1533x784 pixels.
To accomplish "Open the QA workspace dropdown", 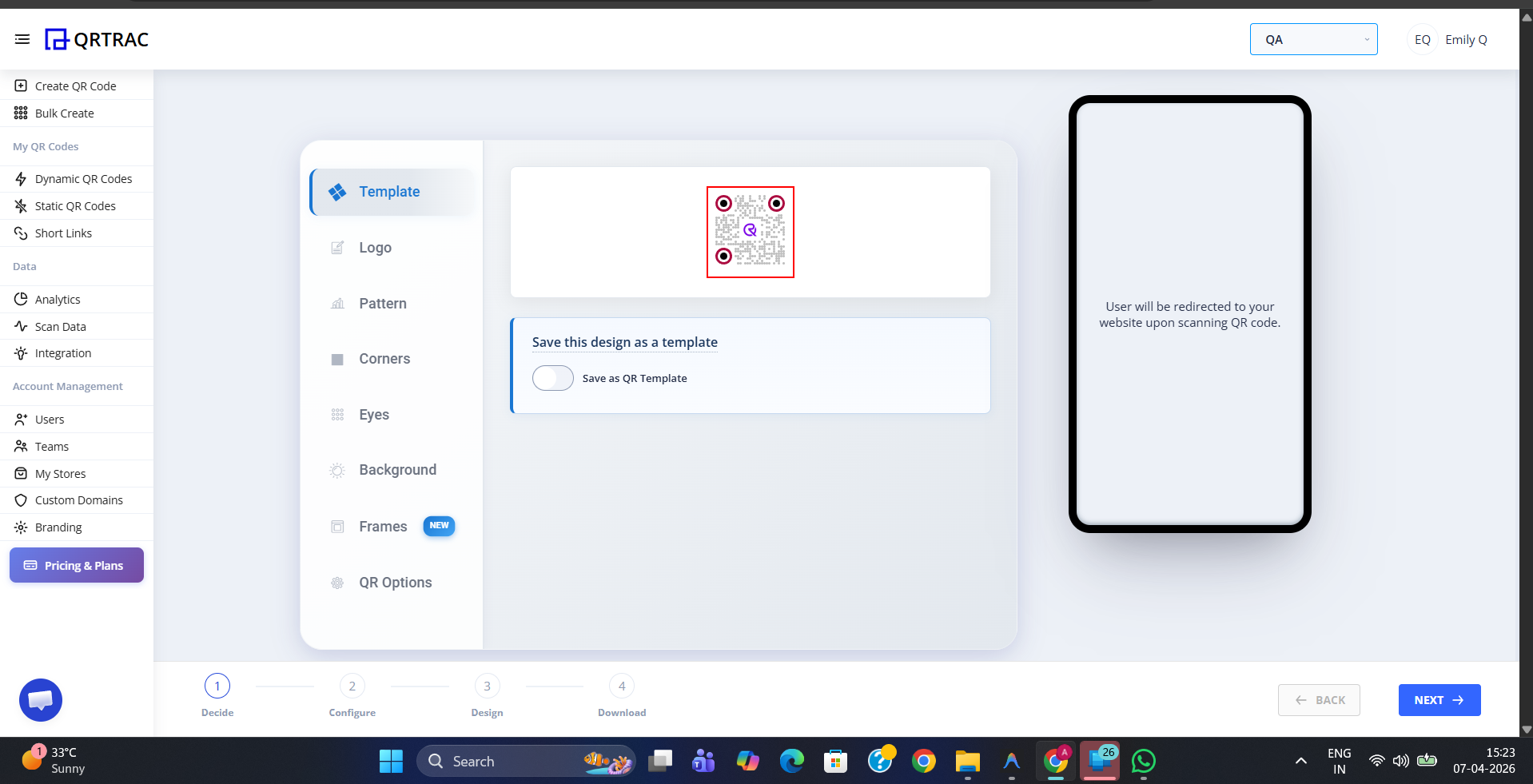I will (x=1313, y=38).
